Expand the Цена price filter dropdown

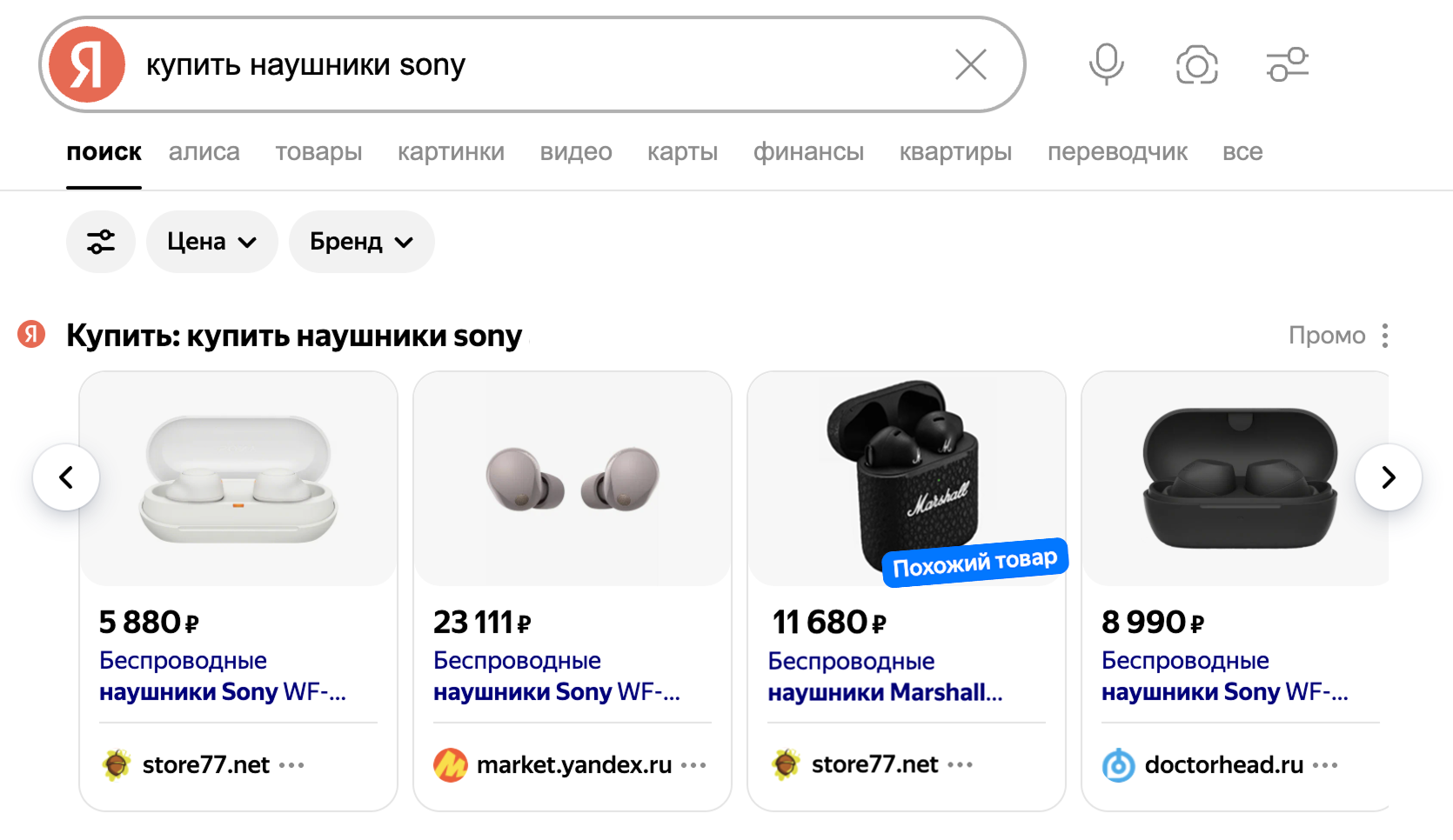[211, 242]
